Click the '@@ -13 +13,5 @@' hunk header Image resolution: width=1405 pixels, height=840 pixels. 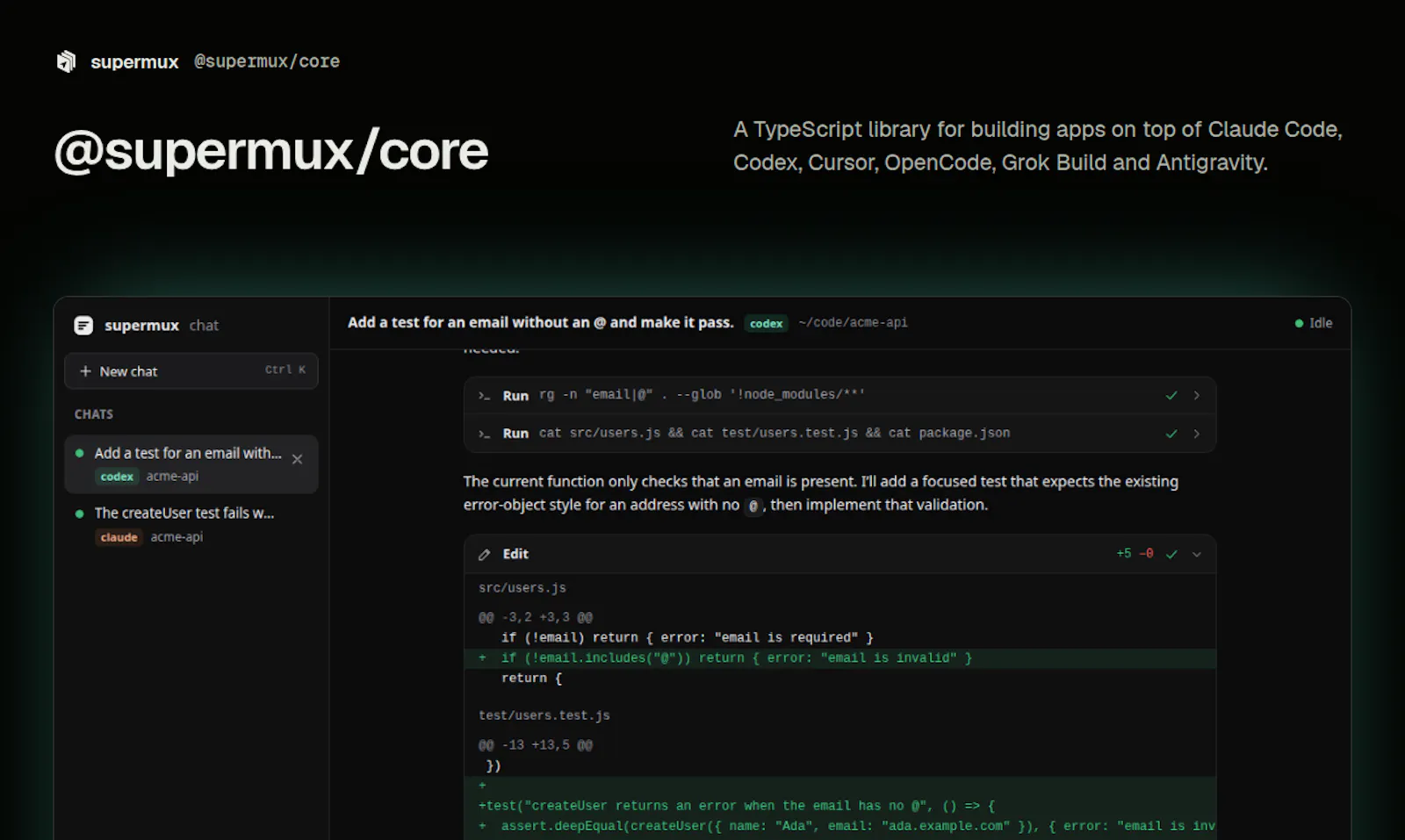tap(536, 745)
